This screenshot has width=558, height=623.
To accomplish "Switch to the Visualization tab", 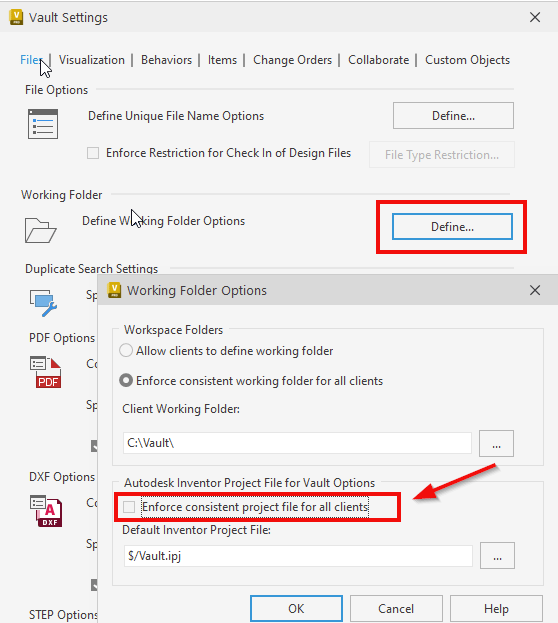I will (x=92, y=60).
